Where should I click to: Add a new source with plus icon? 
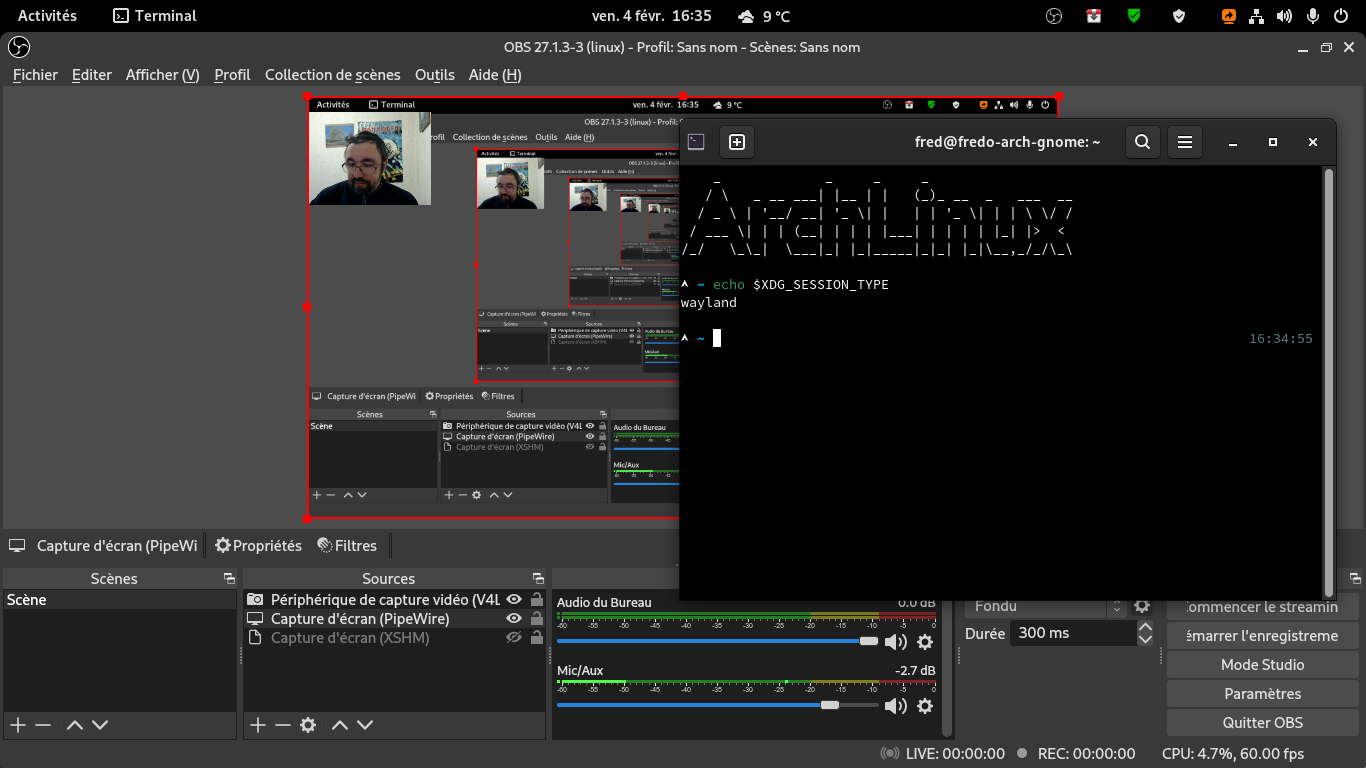point(258,725)
